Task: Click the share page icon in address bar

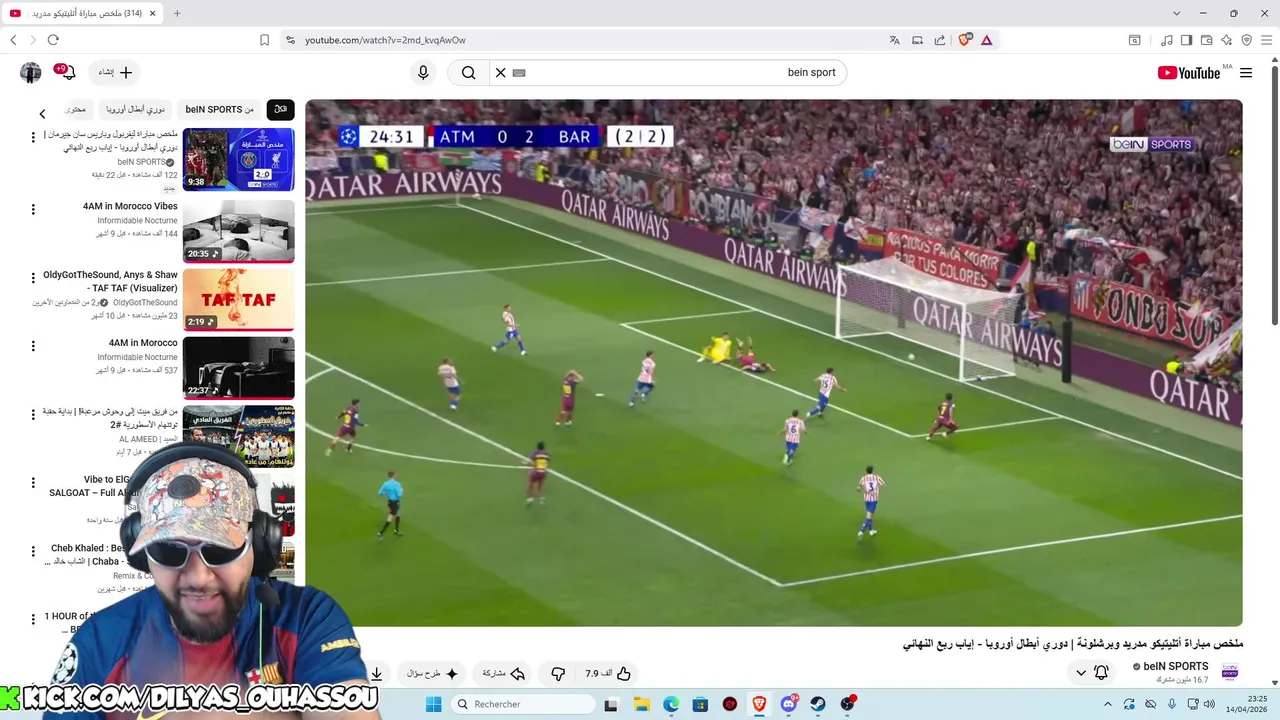Action: click(x=940, y=40)
